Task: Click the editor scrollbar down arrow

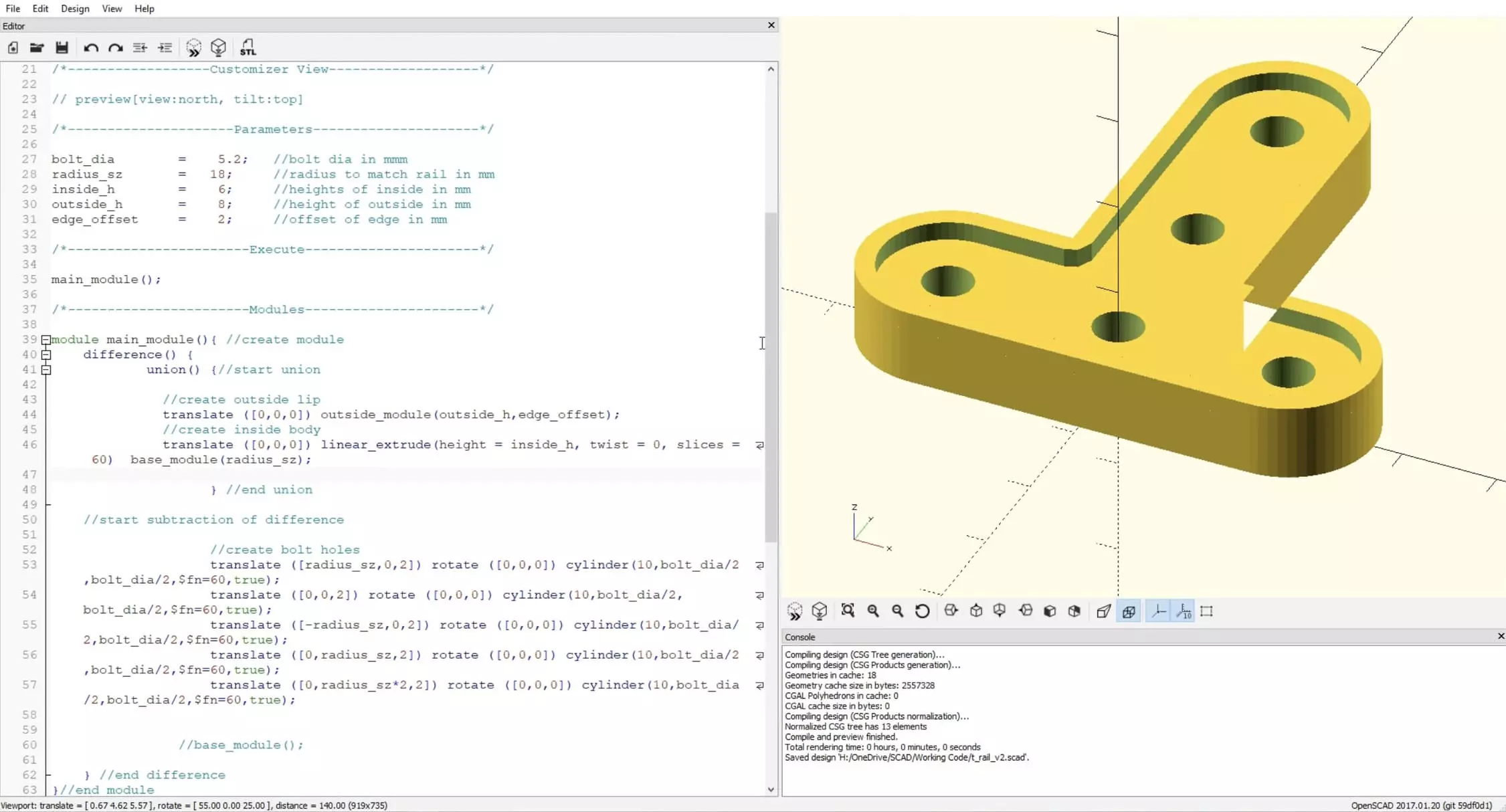Action: (771, 789)
